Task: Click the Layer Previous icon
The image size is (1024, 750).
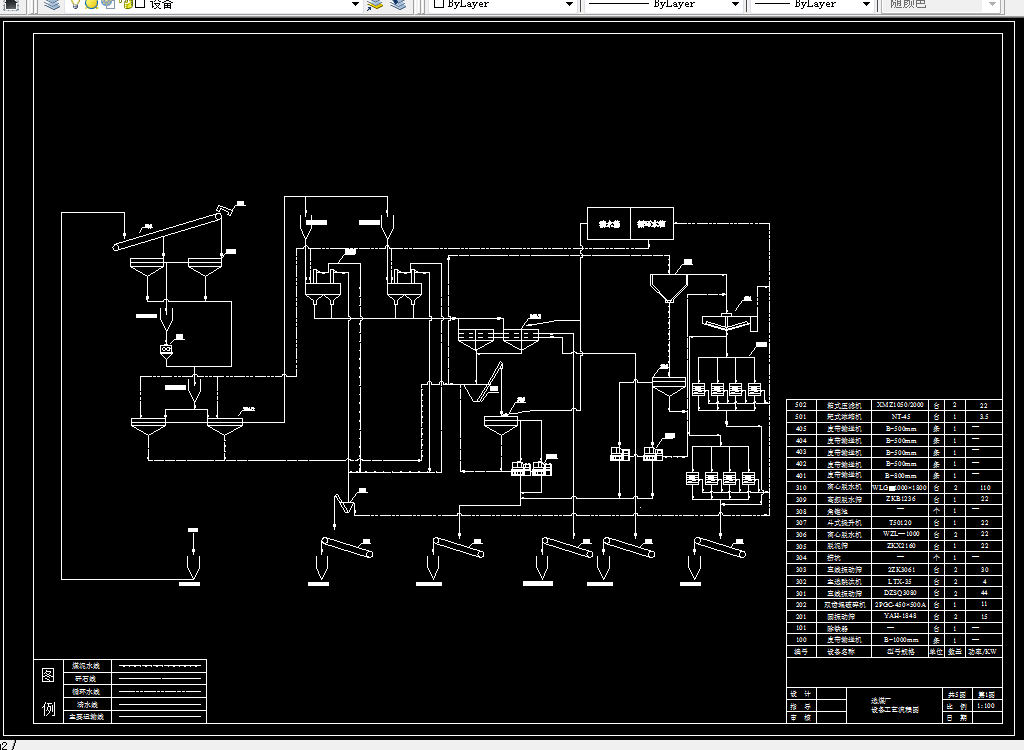Action: pos(398,4)
